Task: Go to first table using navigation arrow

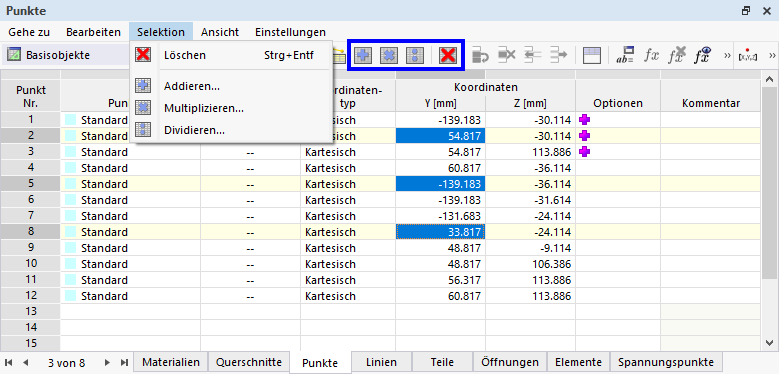Action: coord(9,362)
